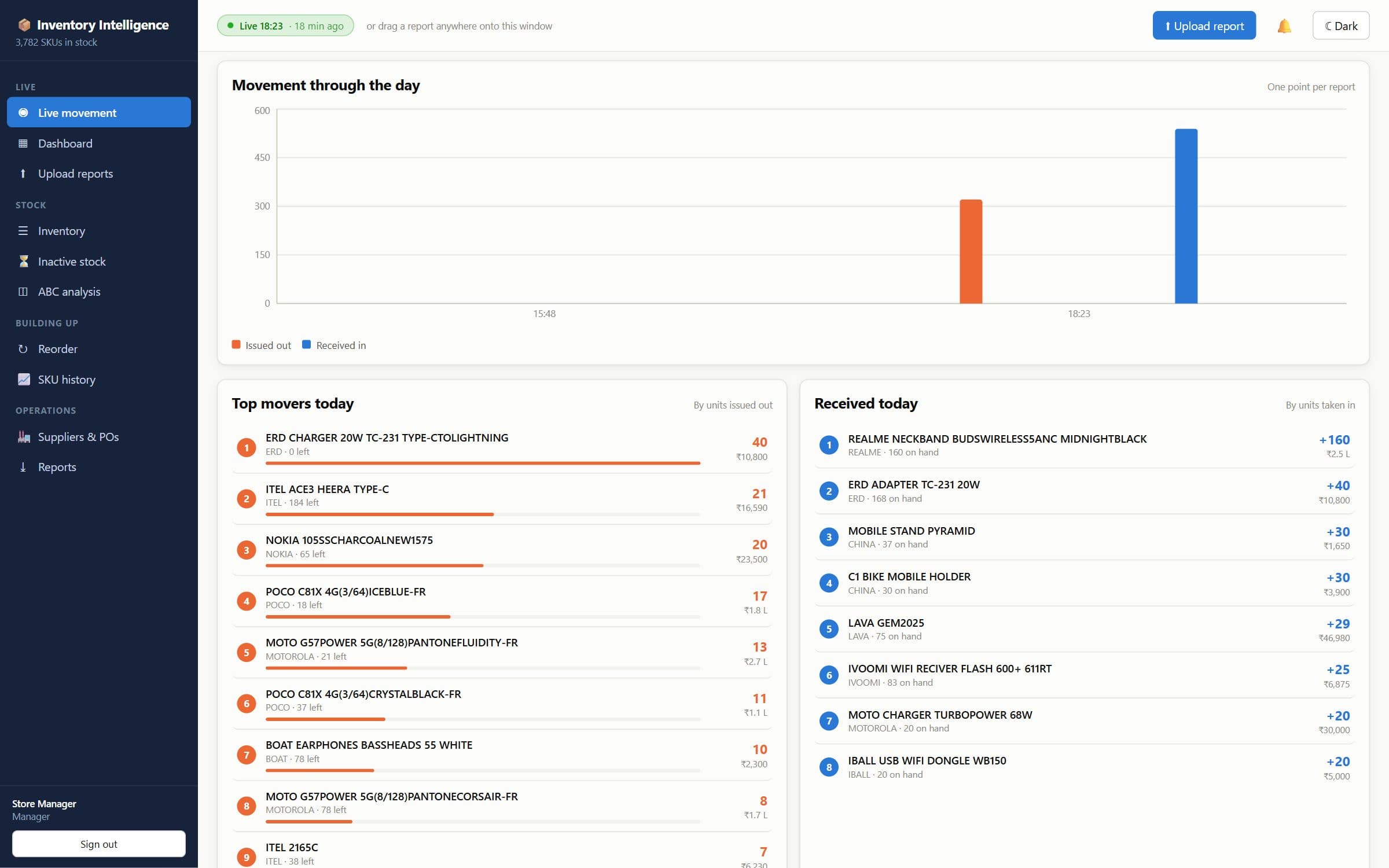Go to Inactive stock
The width and height of the screenshot is (1389, 868).
pyautogui.click(x=99, y=262)
